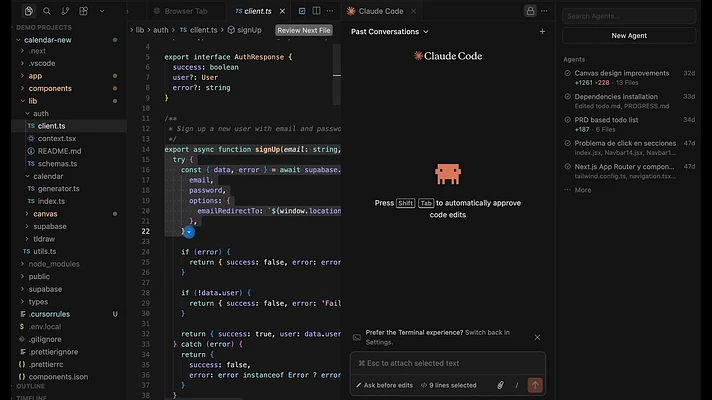Click the New Agent button
712x400 pixels.
629,35
